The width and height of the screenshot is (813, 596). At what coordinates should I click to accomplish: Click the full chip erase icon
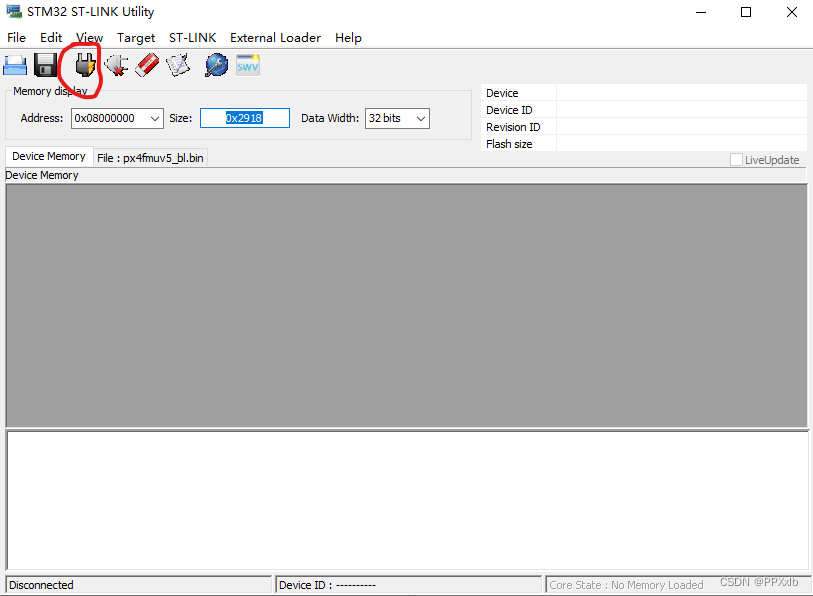(x=145, y=64)
